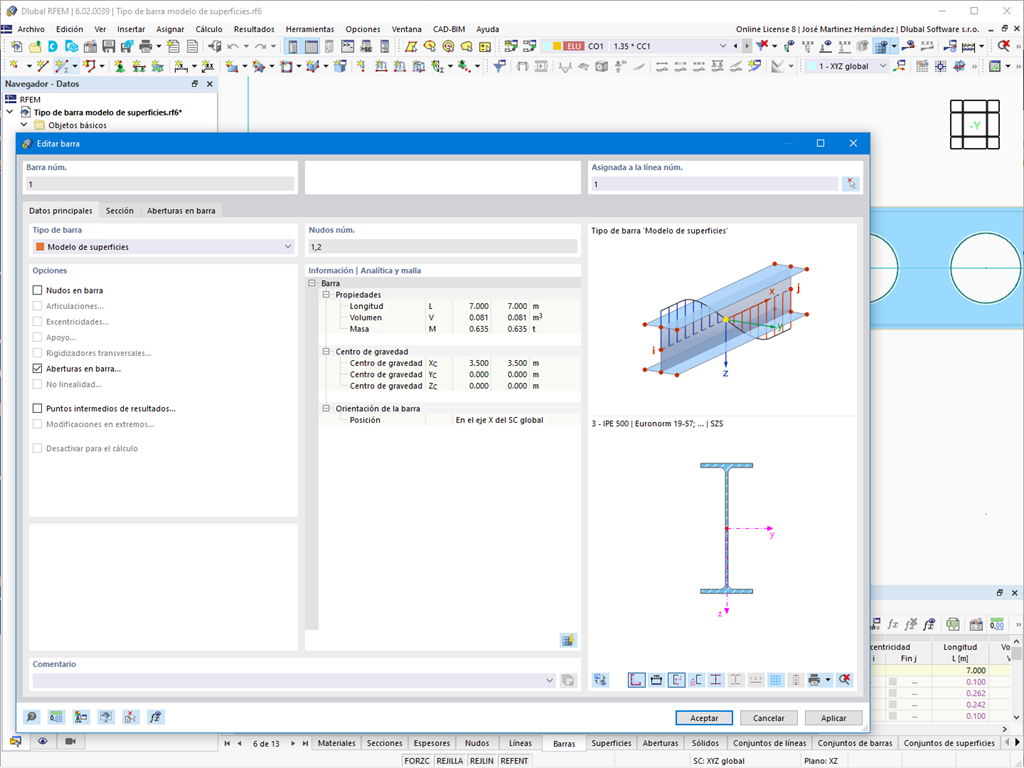Click the print icon under section preview

[814, 680]
